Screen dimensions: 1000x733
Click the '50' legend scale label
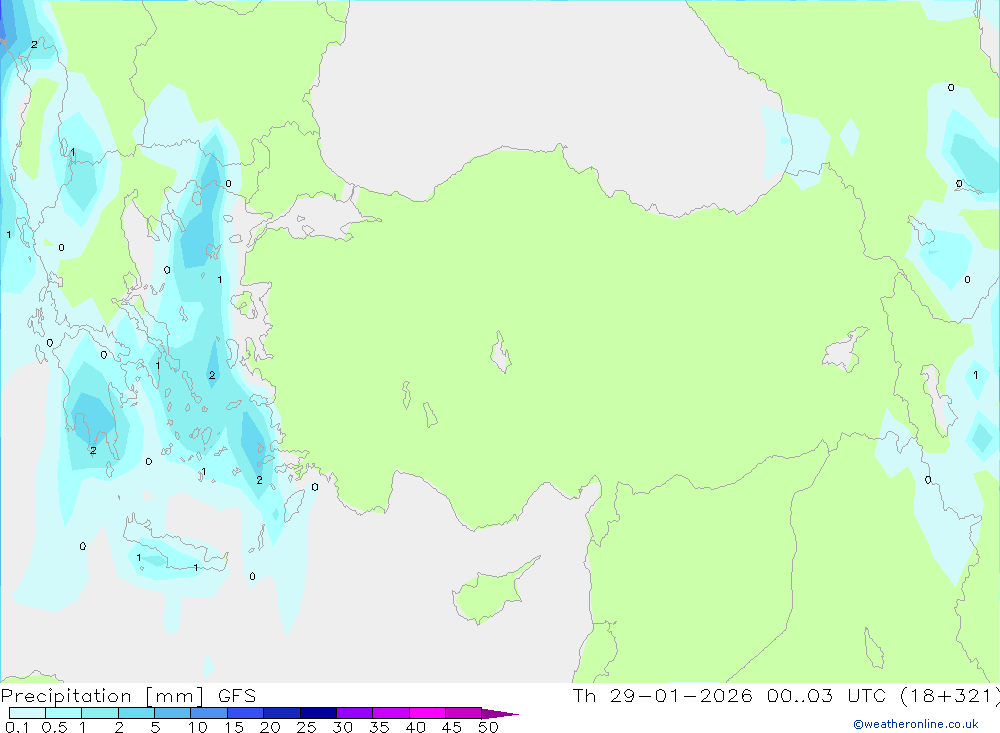pyautogui.click(x=489, y=727)
